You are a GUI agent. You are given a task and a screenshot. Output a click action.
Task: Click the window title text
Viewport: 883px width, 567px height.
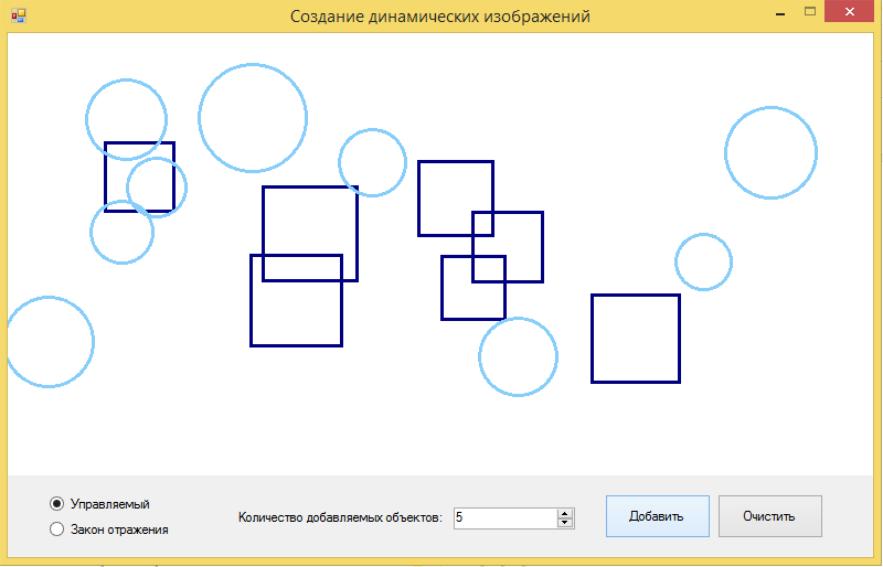click(440, 16)
